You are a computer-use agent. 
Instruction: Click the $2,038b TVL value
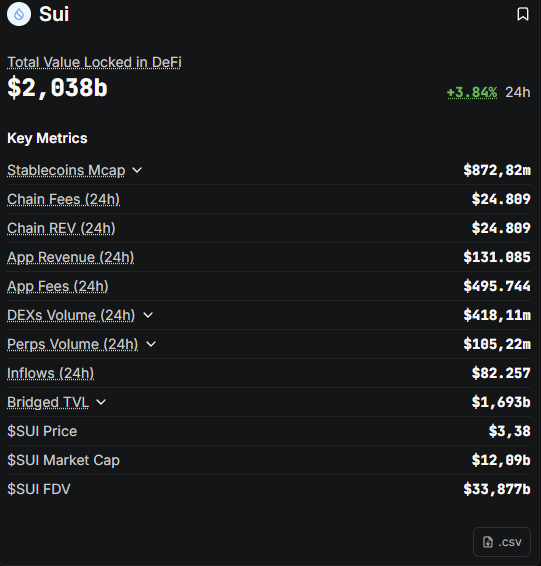(x=57, y=88)
